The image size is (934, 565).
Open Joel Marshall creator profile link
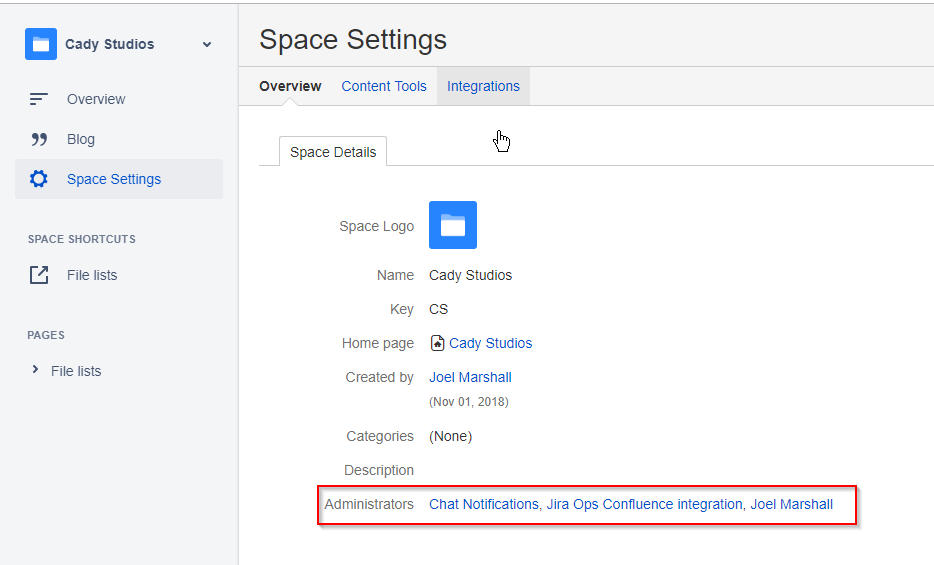coord(470,377)
